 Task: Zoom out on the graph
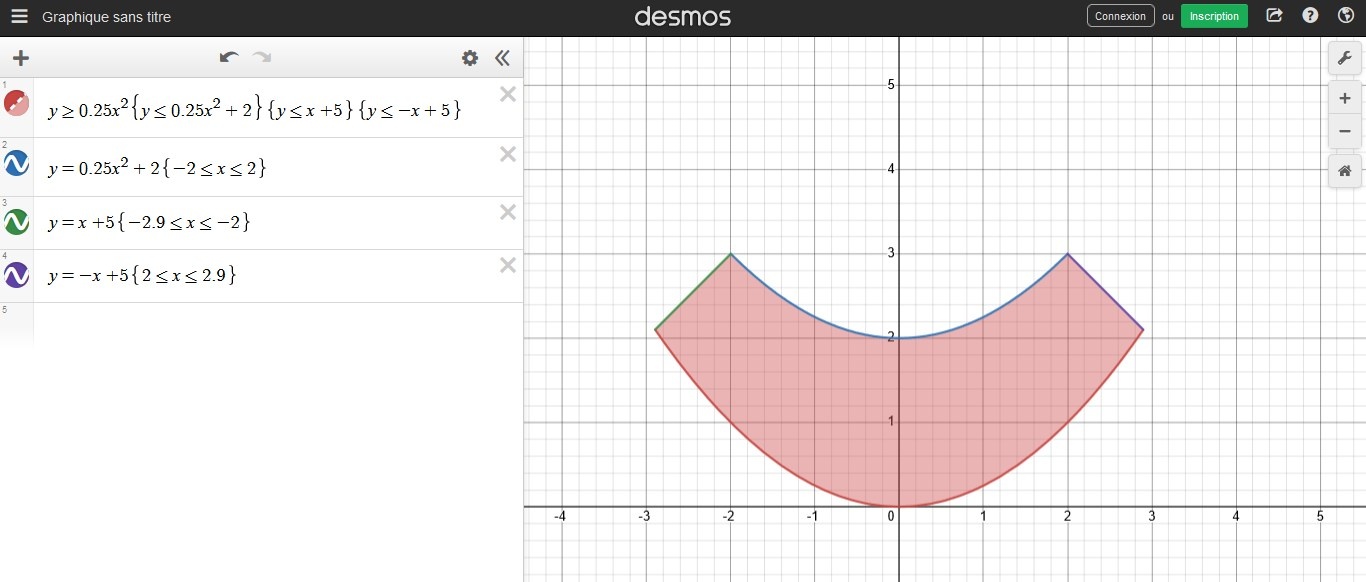click(1344, 131)
